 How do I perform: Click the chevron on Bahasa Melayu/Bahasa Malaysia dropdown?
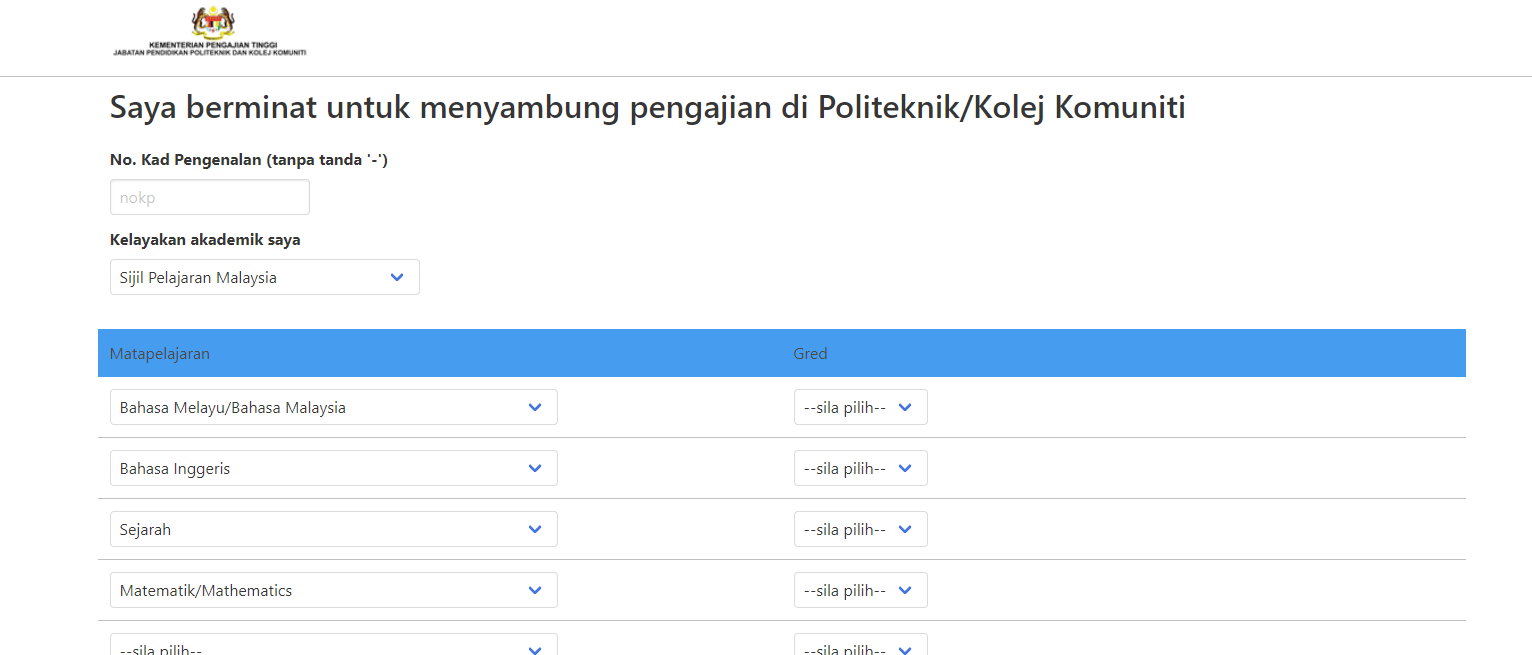click(535, 407)
